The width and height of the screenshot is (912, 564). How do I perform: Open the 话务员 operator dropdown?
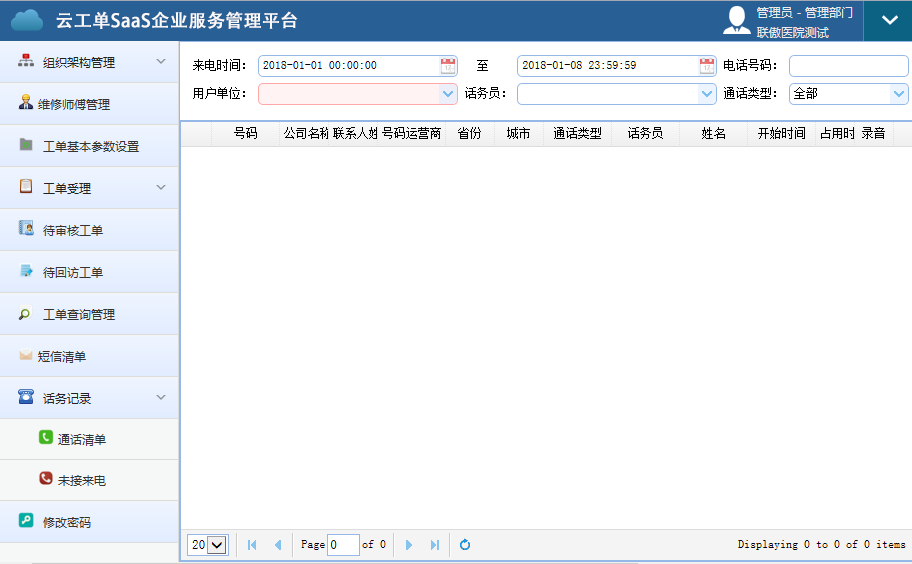pyautogui.click(x=707, y=94)
